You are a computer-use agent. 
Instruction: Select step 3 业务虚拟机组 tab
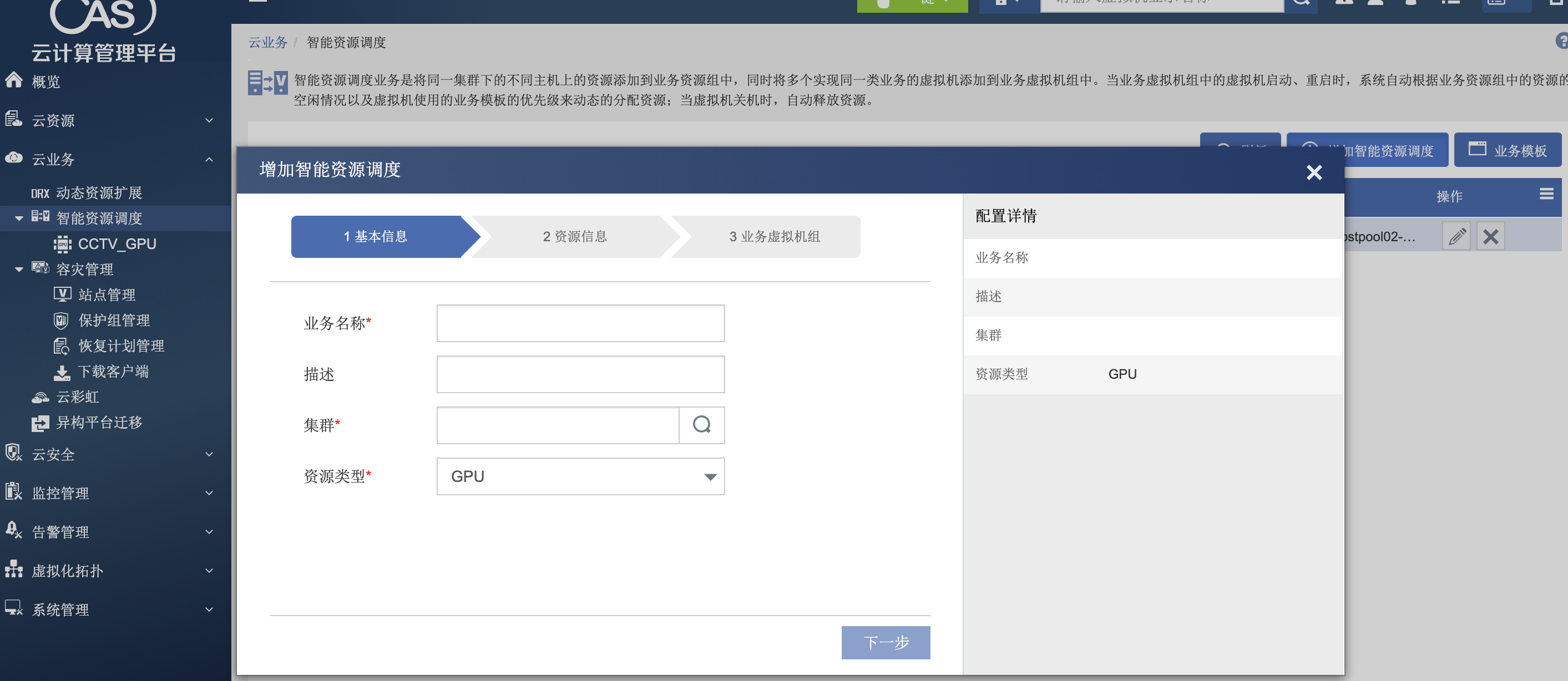pyautogui.click(x=773, y=237)
